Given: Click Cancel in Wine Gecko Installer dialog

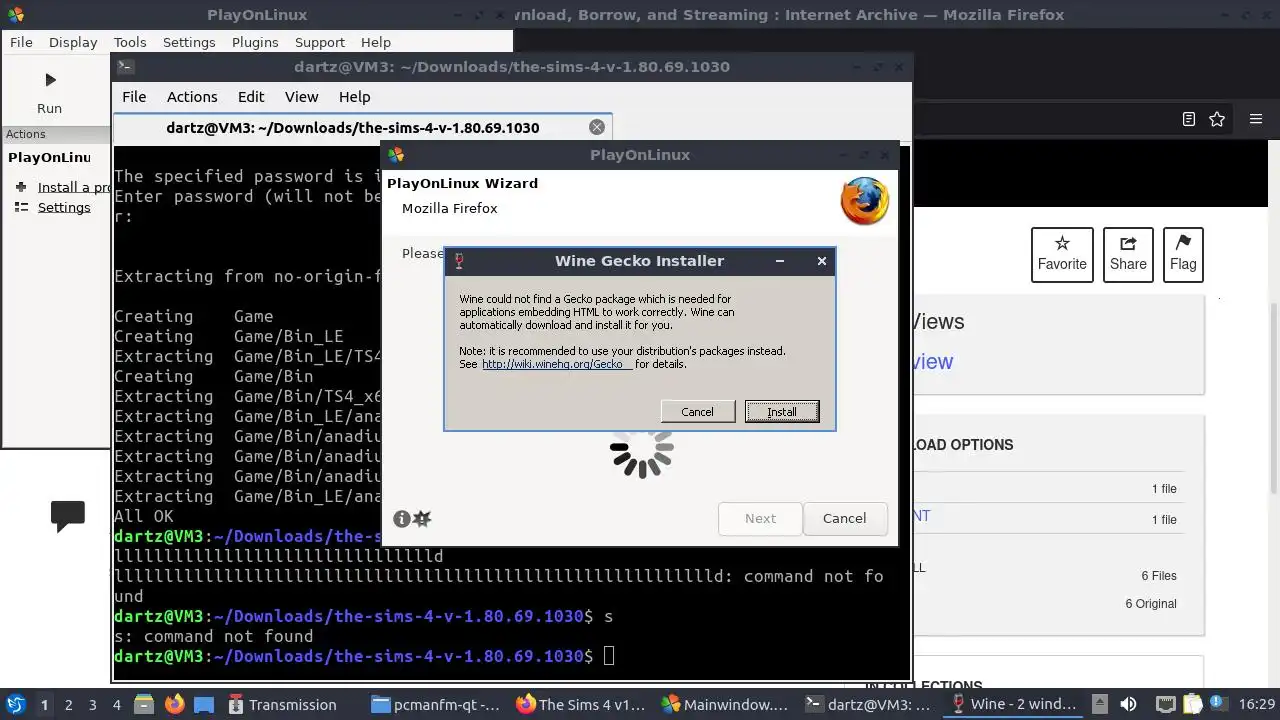Looking at the screenshot, I should (697, 412).
